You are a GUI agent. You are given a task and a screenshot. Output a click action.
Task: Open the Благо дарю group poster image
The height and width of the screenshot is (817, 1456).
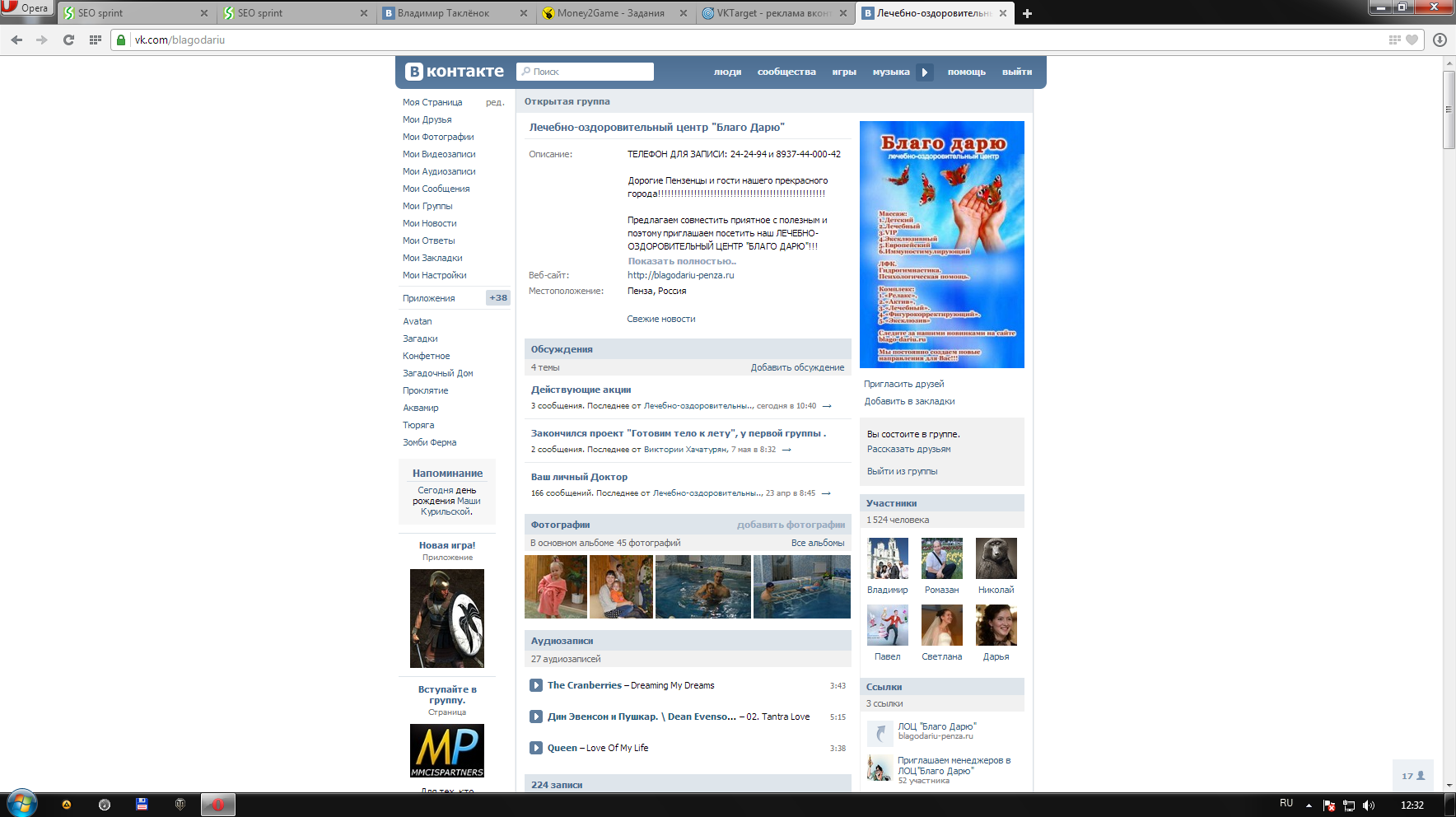[x=942, y=245]
